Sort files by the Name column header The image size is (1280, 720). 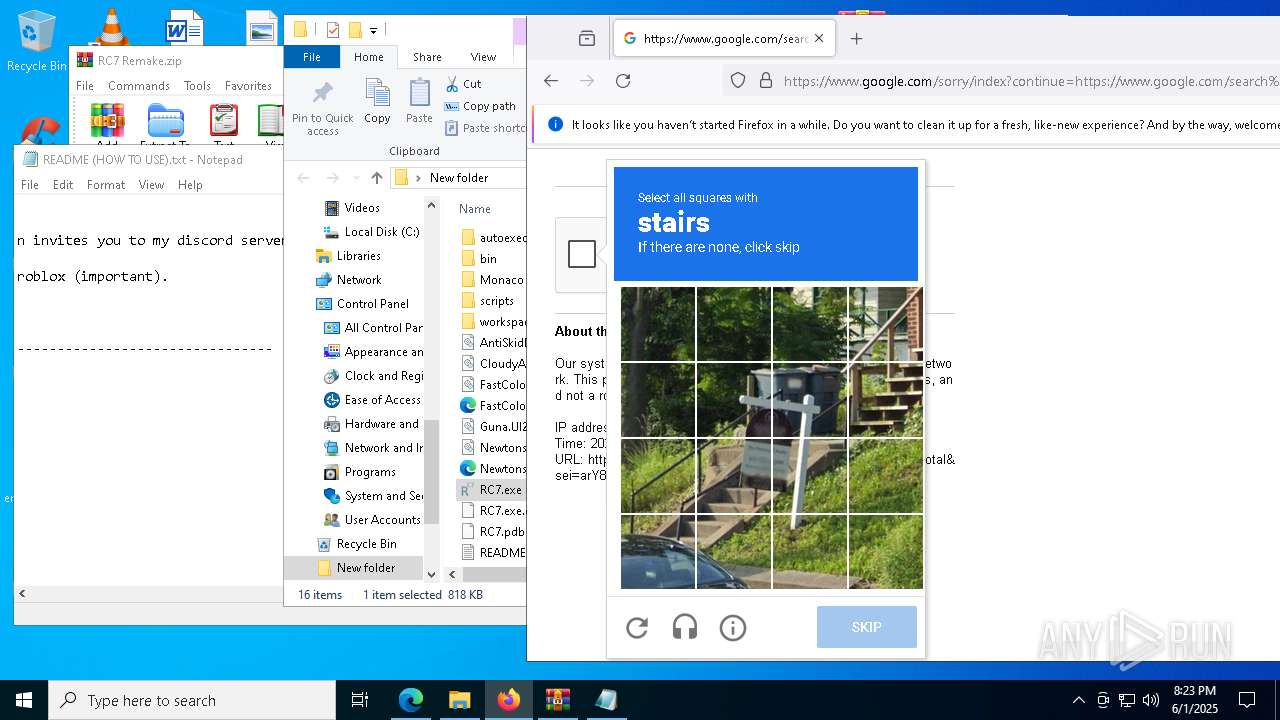pos(475,209)
